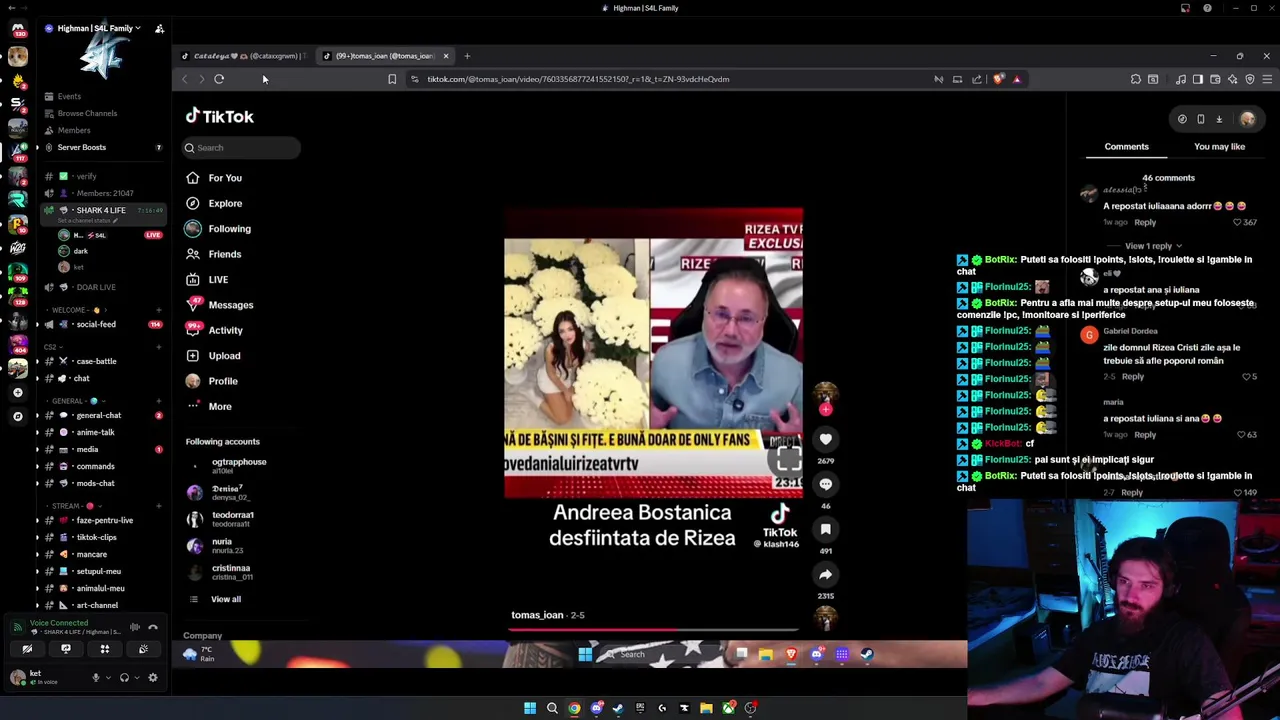Switch to the Comments tab
The height and width of the screenshot is (720, 1280).
point(1126,147)
